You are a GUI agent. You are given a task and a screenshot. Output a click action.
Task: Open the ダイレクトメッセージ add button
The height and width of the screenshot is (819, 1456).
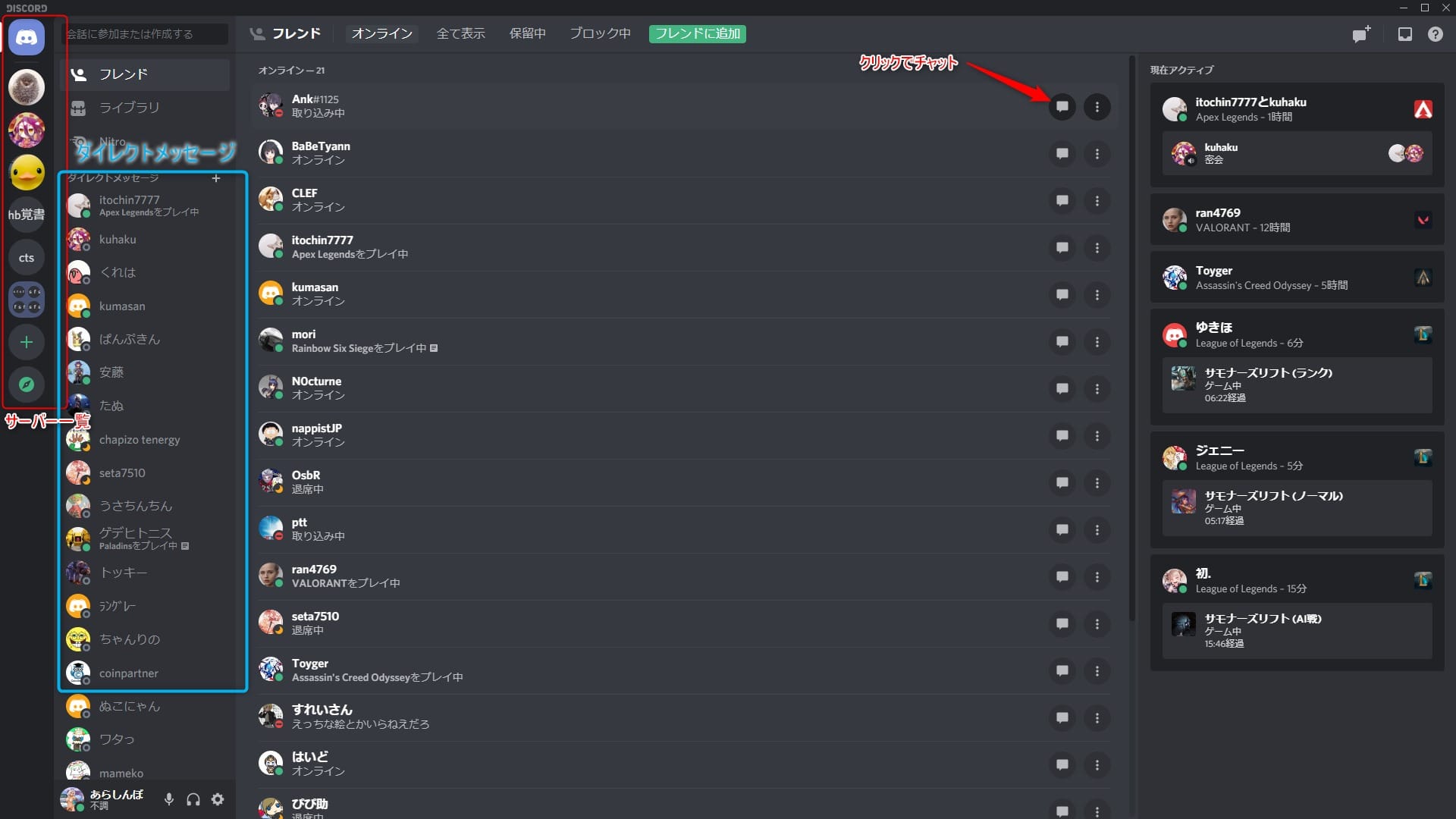click(x=216, y=178)
